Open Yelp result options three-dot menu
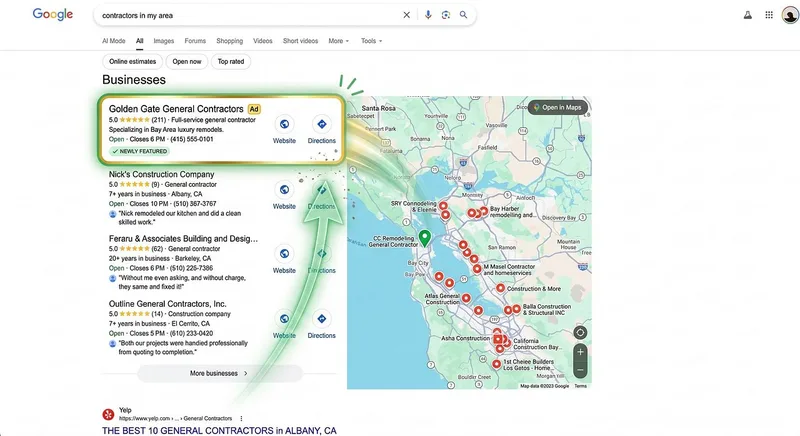Screen dimensions: 800x436 tap(241, 418)
